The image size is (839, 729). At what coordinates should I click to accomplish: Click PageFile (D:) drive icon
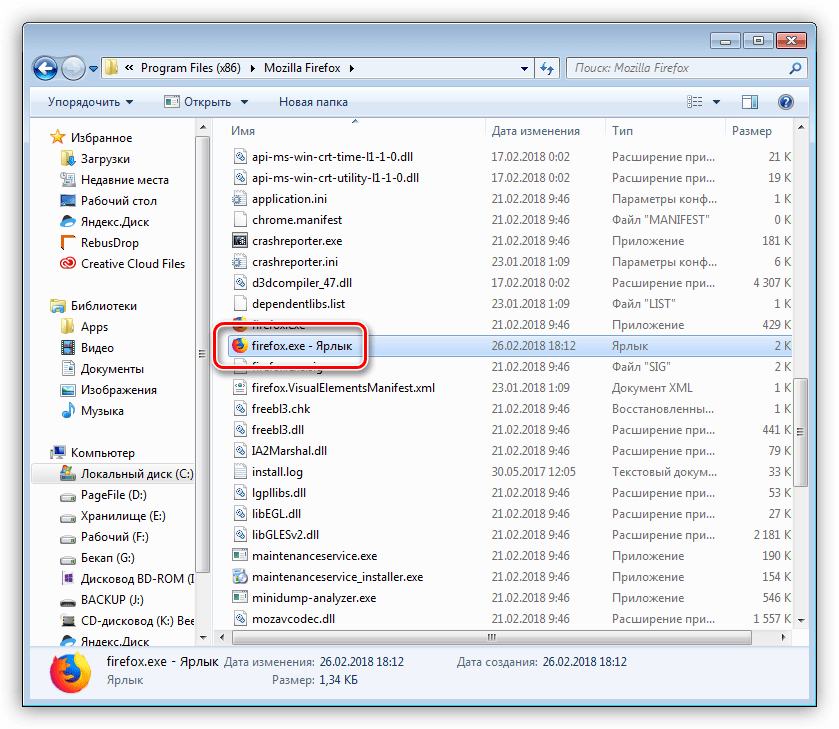(68, 496)
